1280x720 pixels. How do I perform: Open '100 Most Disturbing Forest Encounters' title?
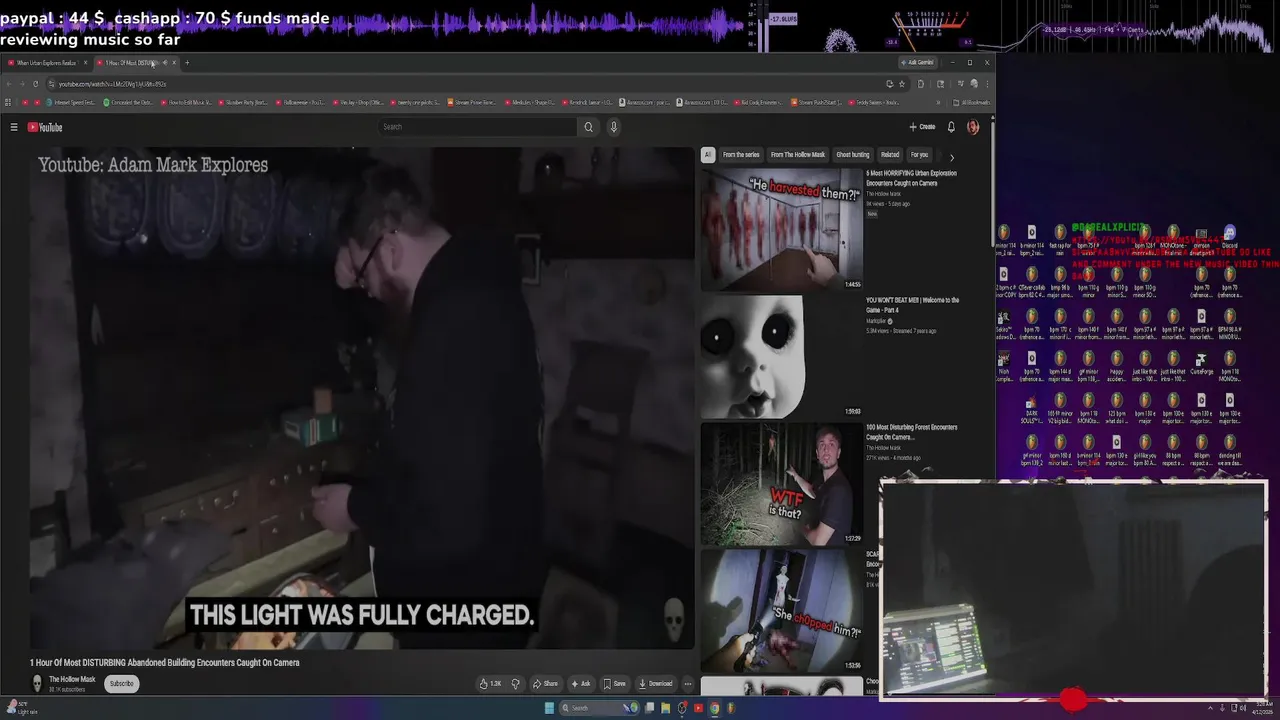(x=911, y=432)
